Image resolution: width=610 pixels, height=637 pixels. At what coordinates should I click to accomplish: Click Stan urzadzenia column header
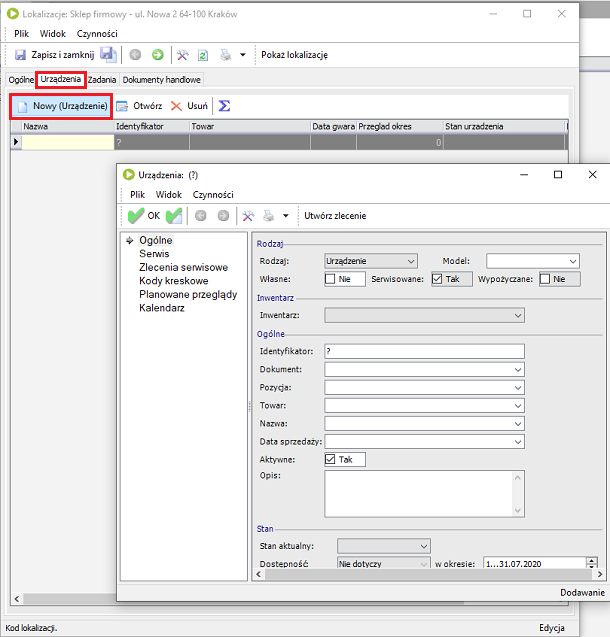click(x=504, y=126)
